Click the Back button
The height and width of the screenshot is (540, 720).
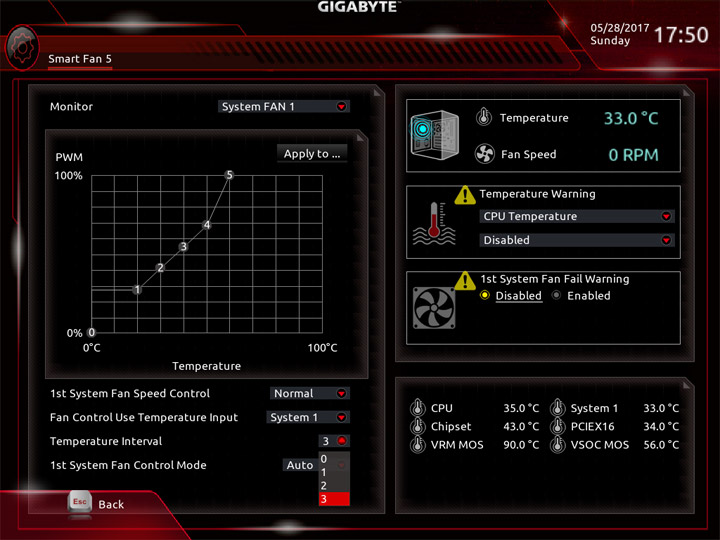(111, 504)
